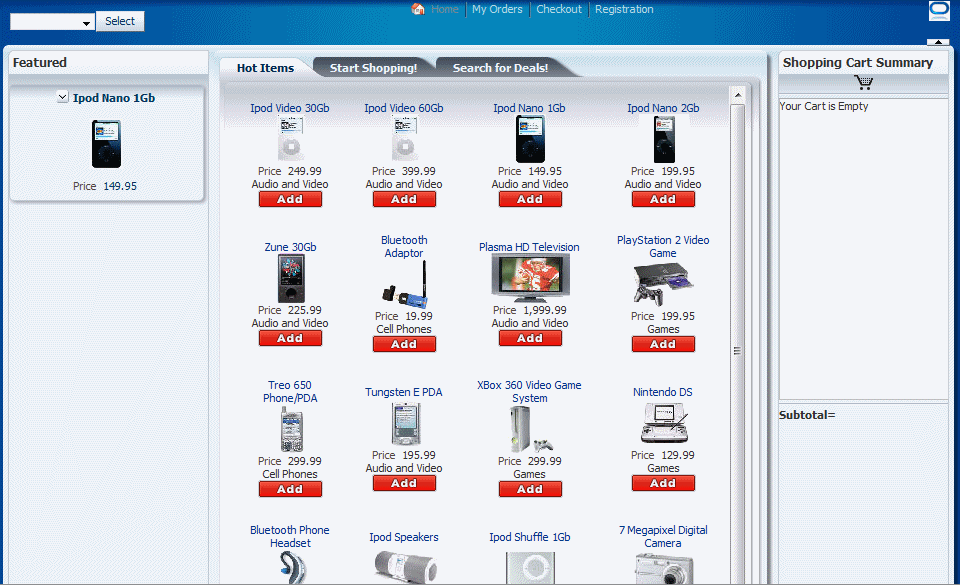
Task: Open Bluetooth Phone Headset title link
Action: [x=290, y=537]
